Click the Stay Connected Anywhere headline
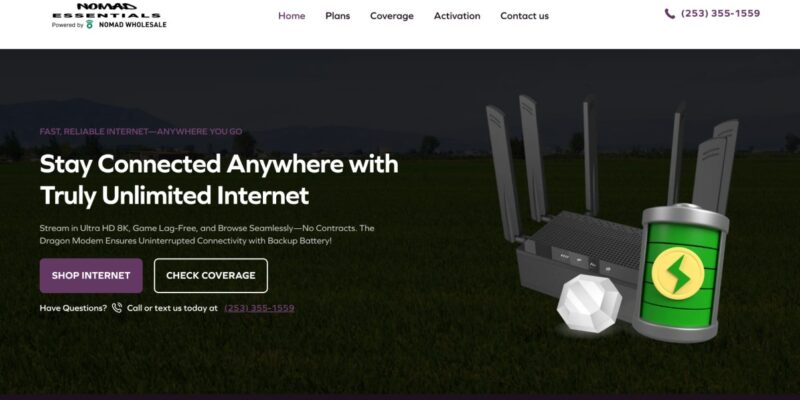Image resolution: width=800 pixels, height=400 pixels. click(x=219, y=180)
